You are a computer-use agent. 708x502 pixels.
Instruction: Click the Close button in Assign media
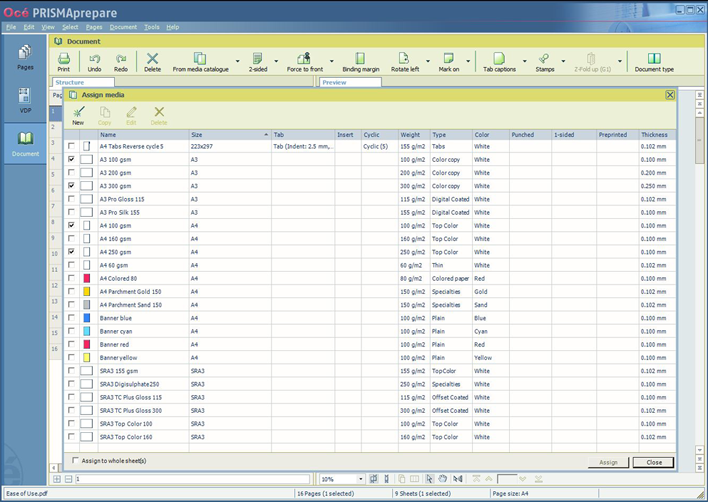pos(653,462)
